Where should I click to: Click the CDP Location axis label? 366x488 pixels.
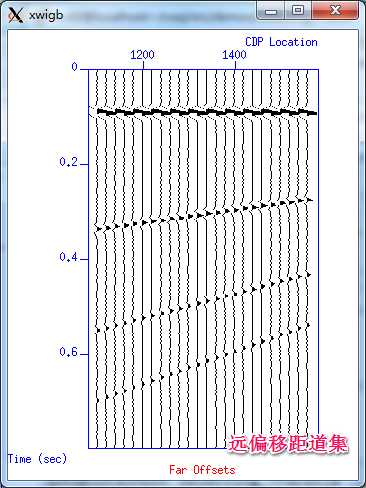pos(281,42)
